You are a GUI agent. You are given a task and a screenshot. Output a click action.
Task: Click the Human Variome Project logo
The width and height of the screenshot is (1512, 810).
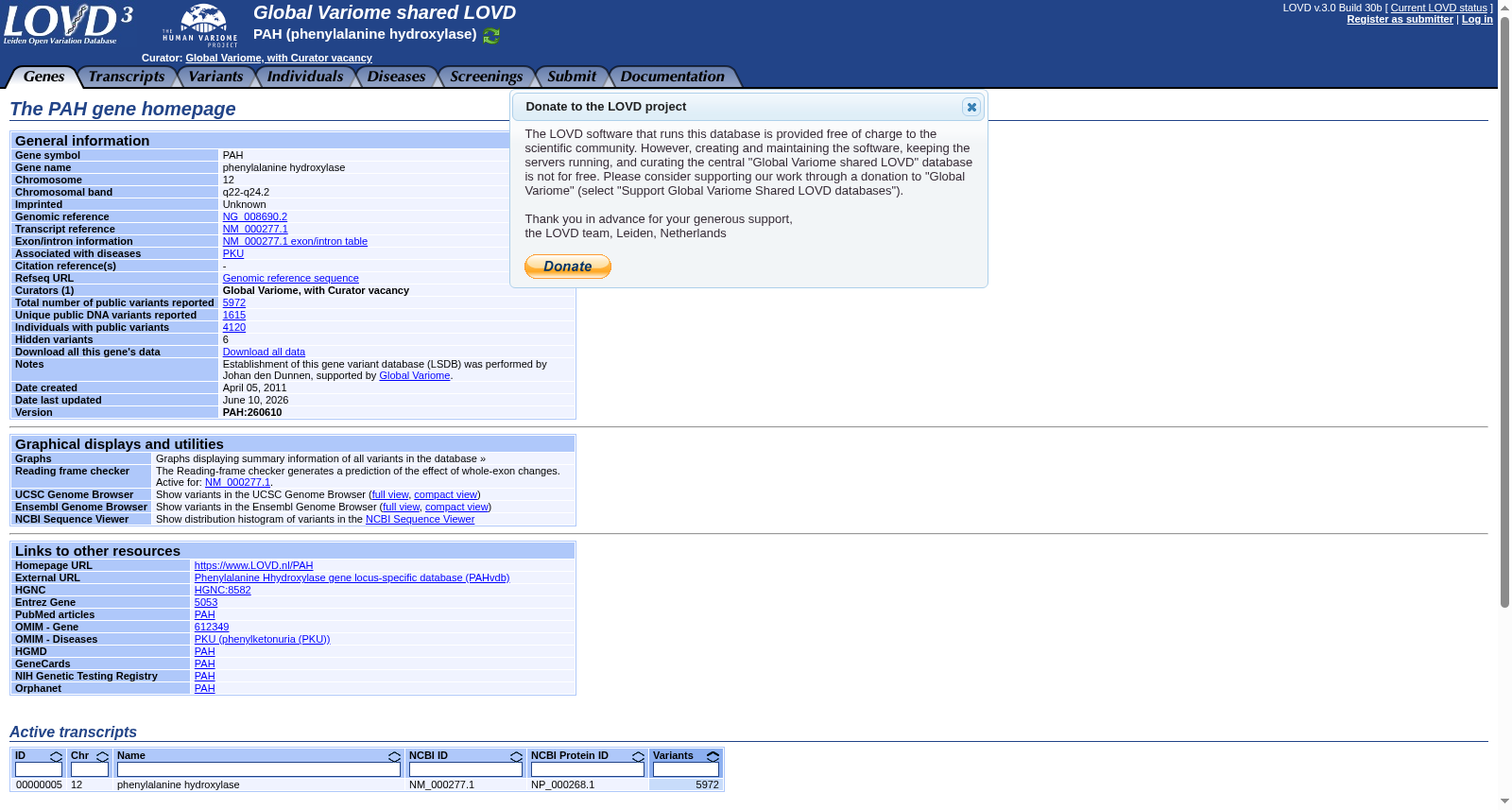[200, 26]
